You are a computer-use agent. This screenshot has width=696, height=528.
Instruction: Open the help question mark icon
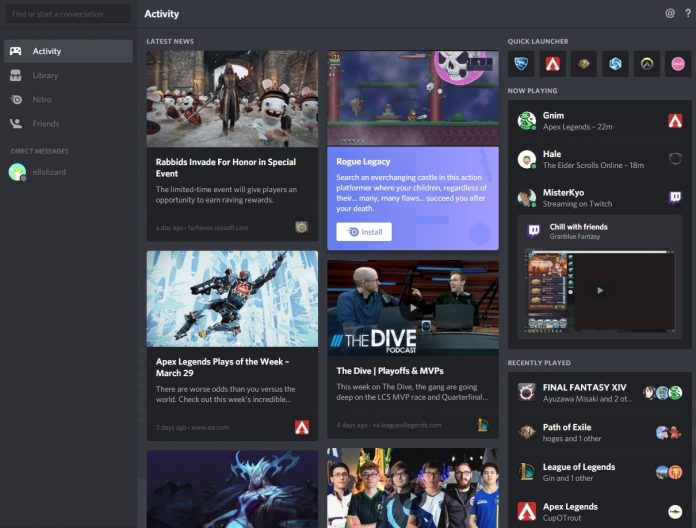pyautogui.click(x=687, y=14)
